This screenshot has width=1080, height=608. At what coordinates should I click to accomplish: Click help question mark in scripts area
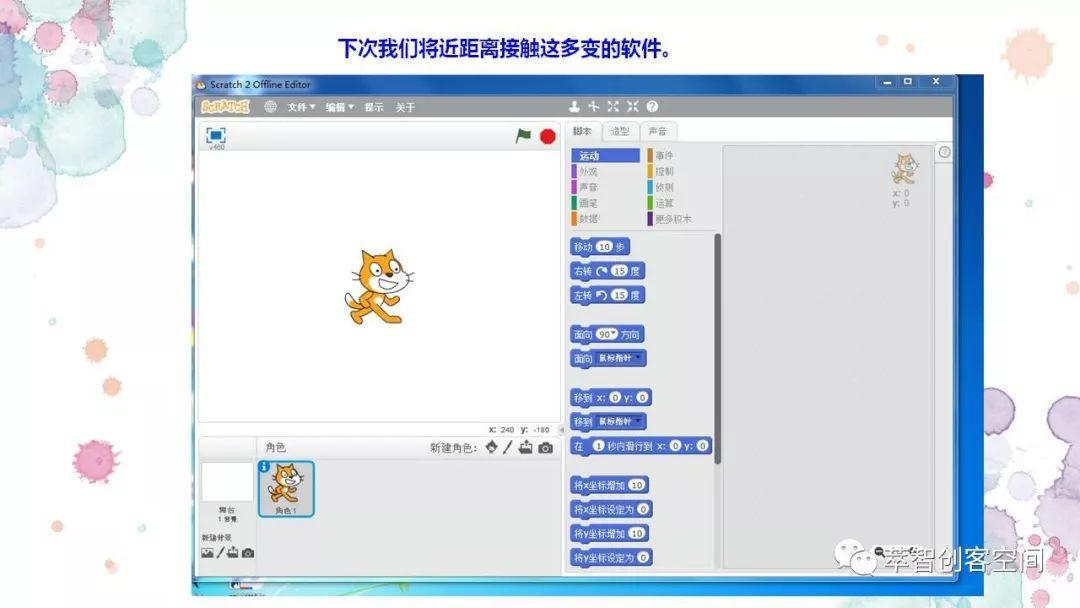944,152
